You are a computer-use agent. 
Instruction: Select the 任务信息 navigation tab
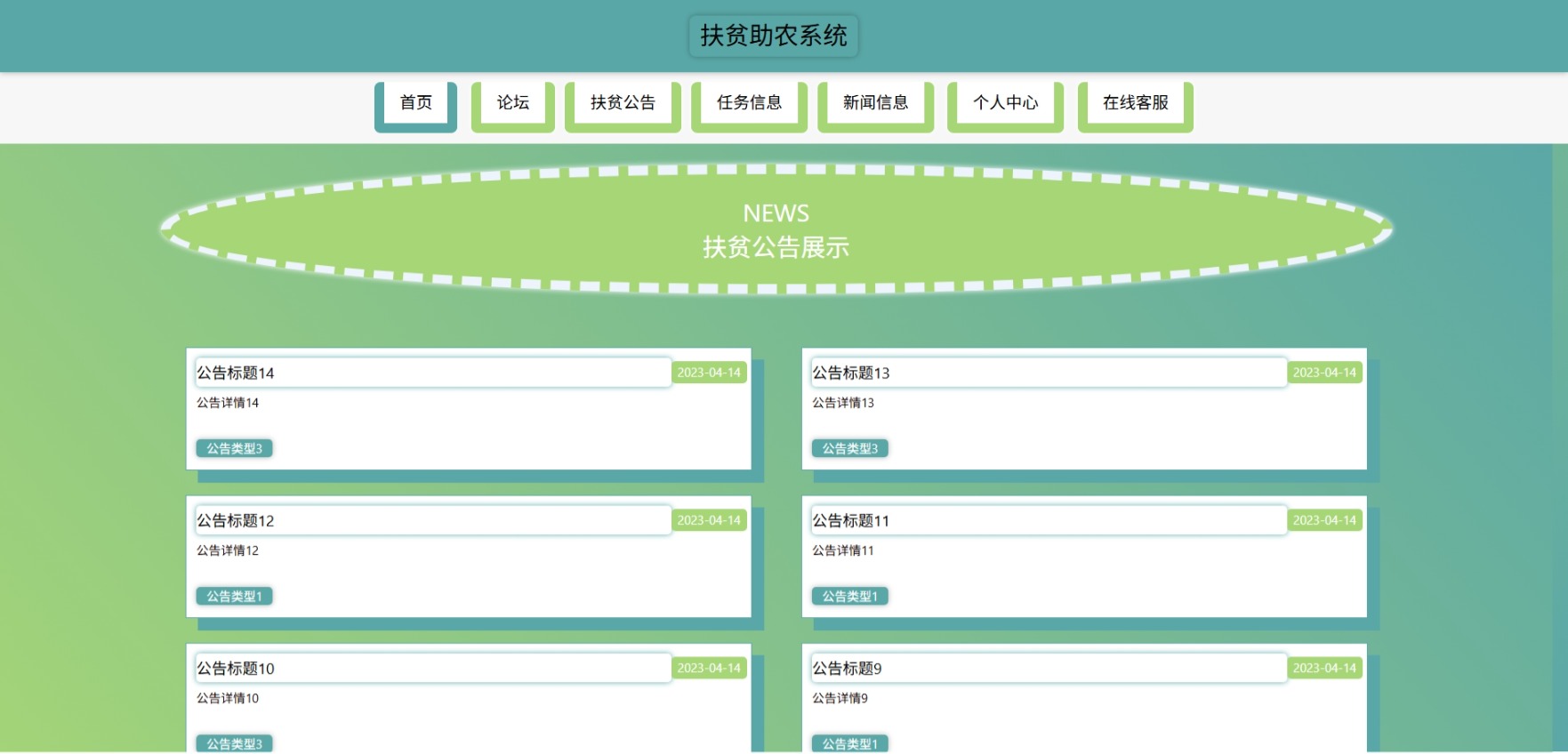point(749,106)
